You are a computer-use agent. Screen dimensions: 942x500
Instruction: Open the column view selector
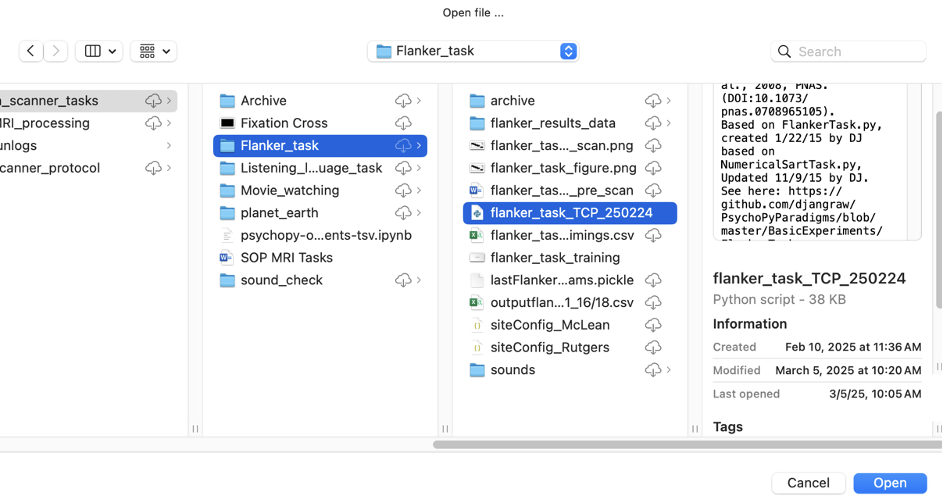pyautogui.click(x=100, y=51)
